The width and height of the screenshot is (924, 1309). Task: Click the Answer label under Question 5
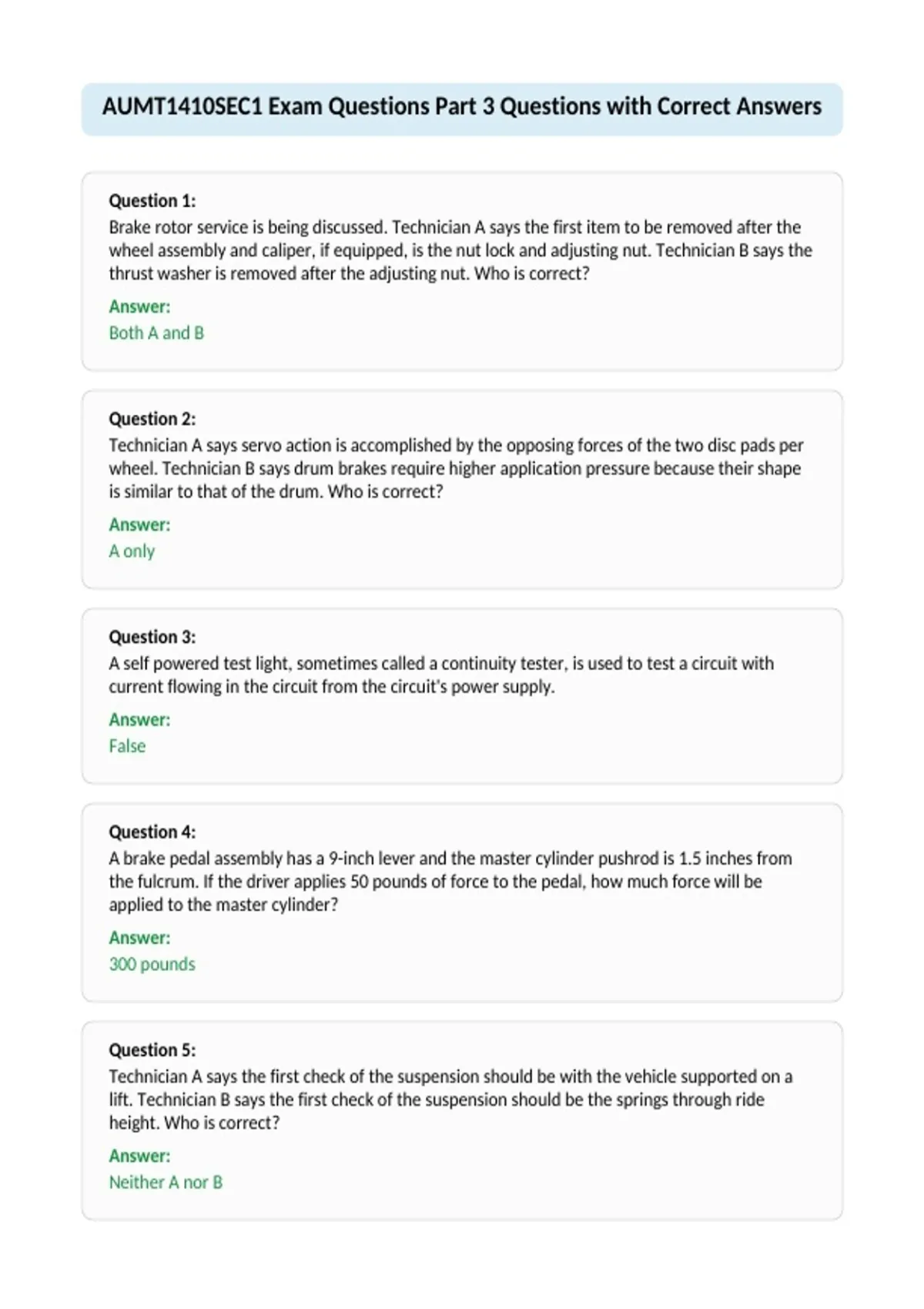(139, 1156)
